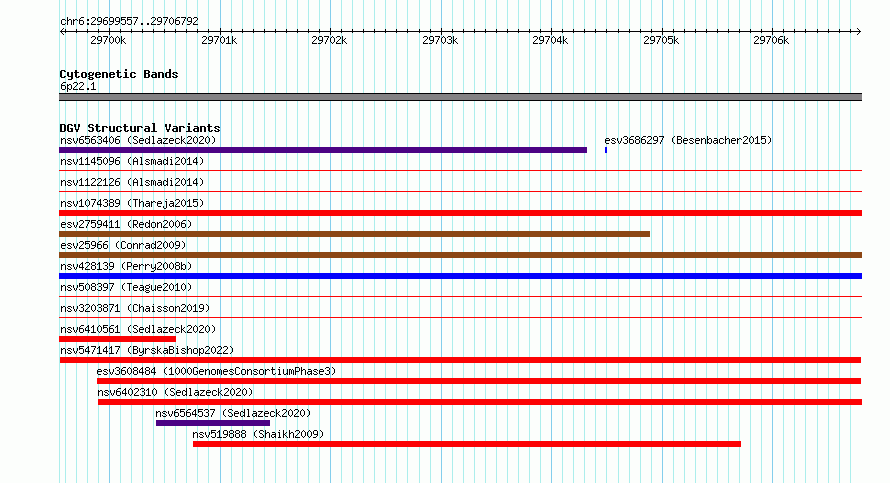Click the 29700k ruler tick label
Screen dimensions: 890x483
point(108,40)
